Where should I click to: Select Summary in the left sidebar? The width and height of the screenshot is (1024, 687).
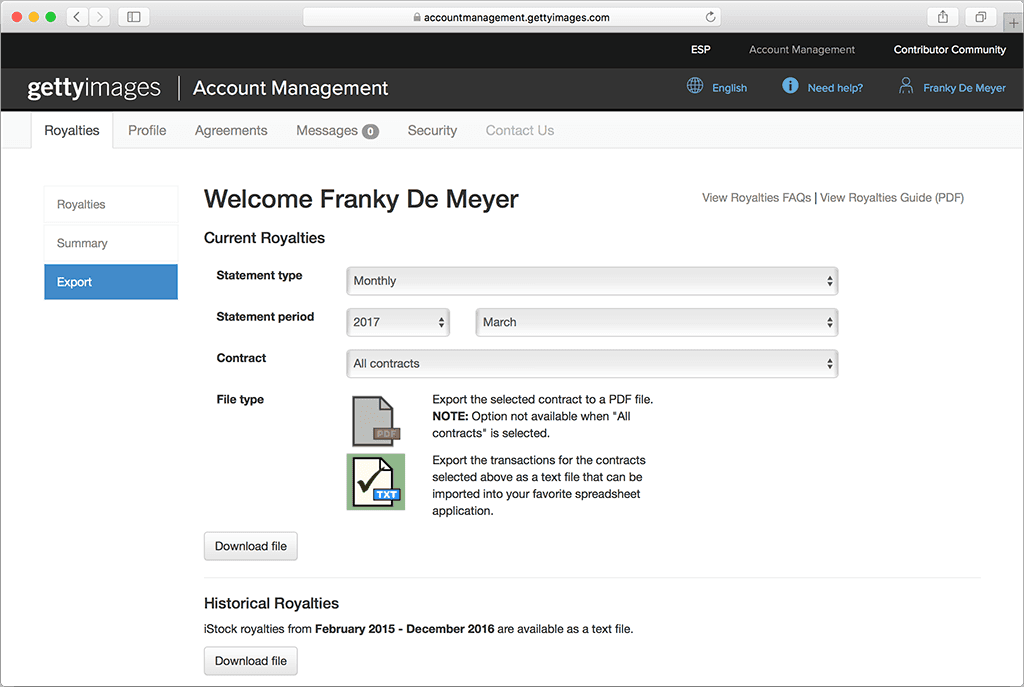click(111, 243)
